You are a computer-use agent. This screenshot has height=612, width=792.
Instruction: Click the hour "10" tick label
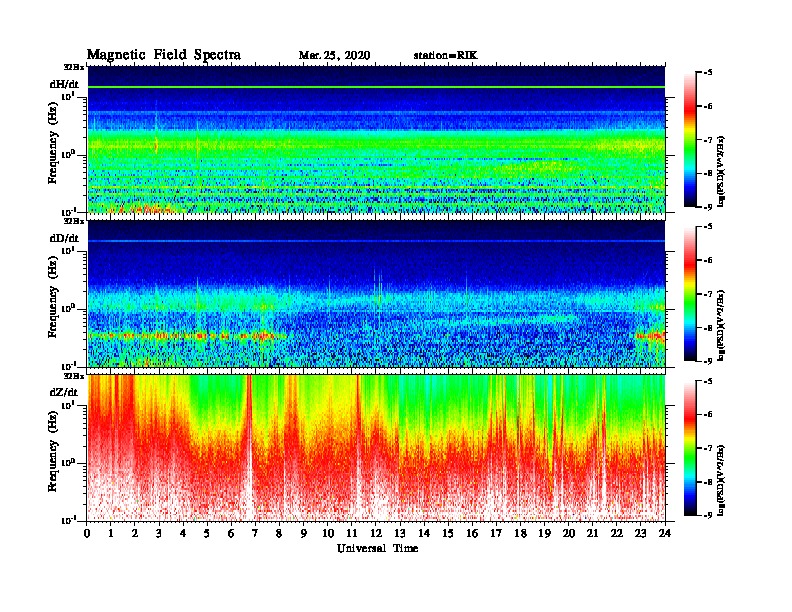pyautogui.click(x=328, y=533)
